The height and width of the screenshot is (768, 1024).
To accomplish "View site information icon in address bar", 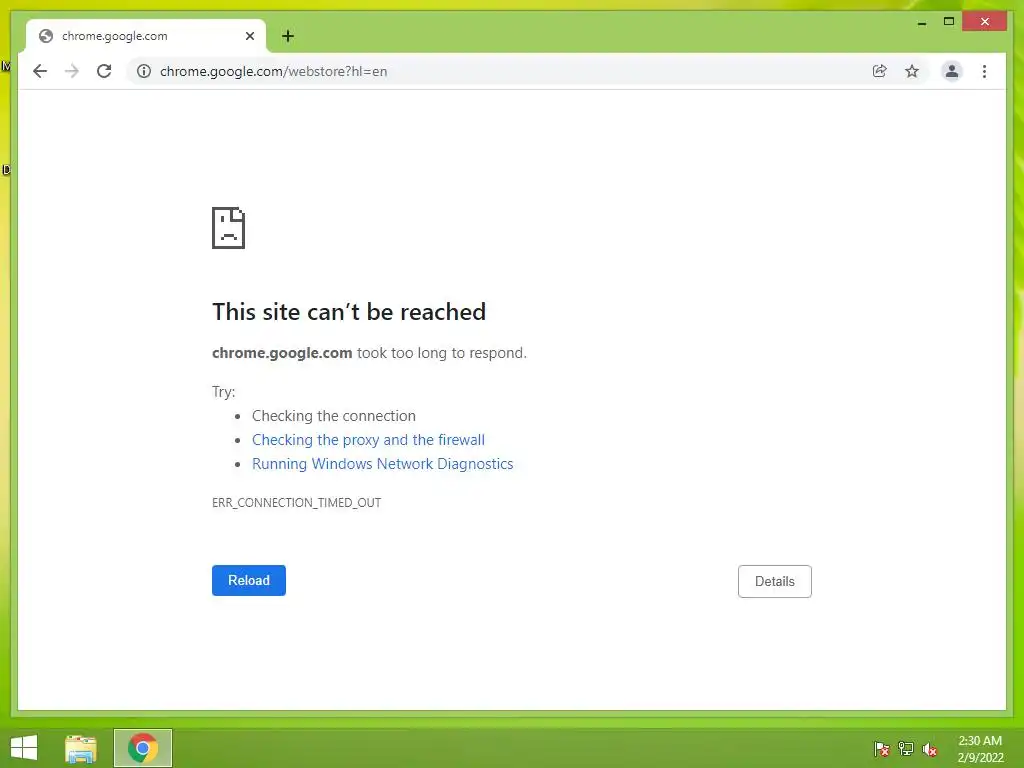I will (x=144, y=71).
